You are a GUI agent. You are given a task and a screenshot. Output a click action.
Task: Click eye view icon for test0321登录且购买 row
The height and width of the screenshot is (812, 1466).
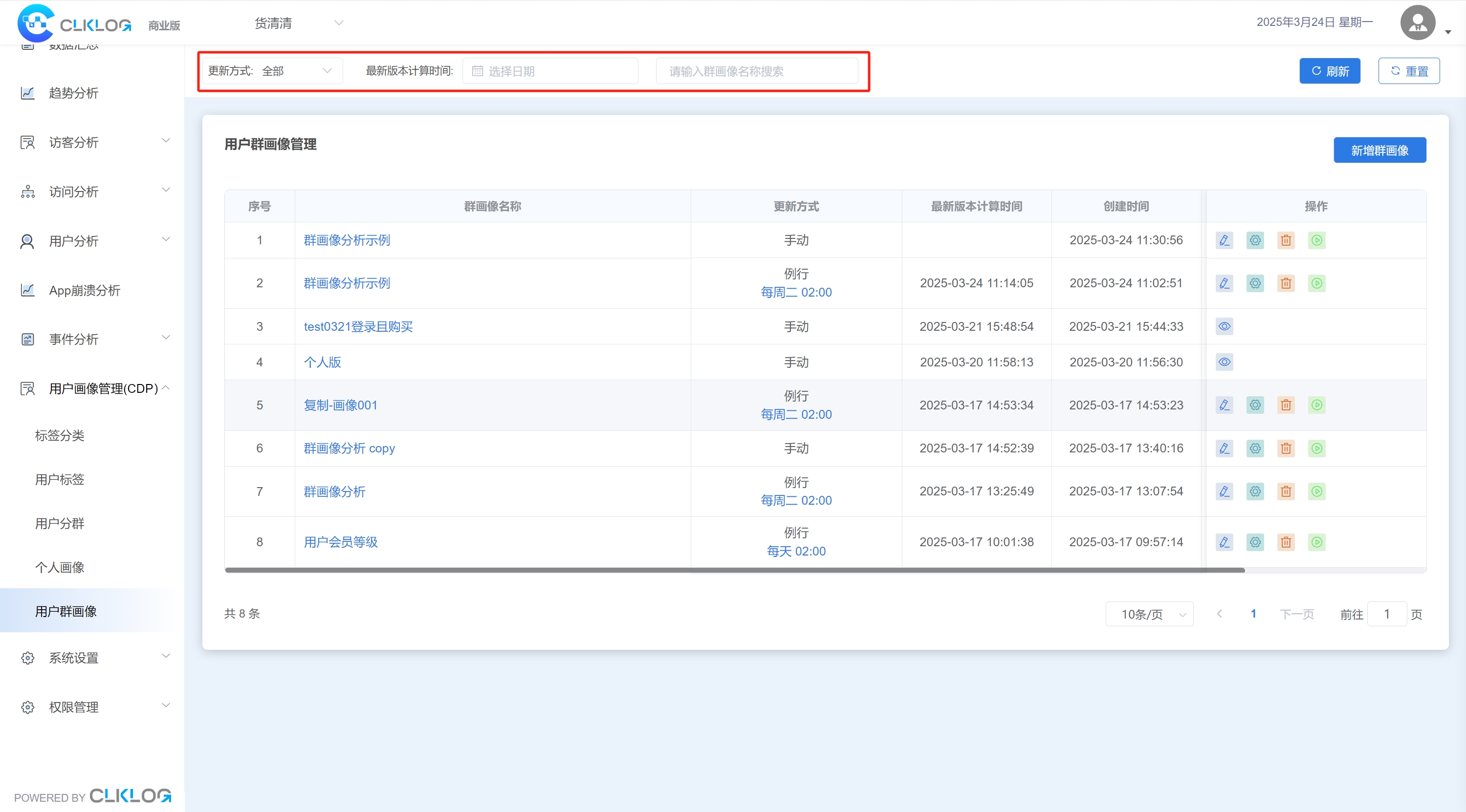coord(1224,326)
